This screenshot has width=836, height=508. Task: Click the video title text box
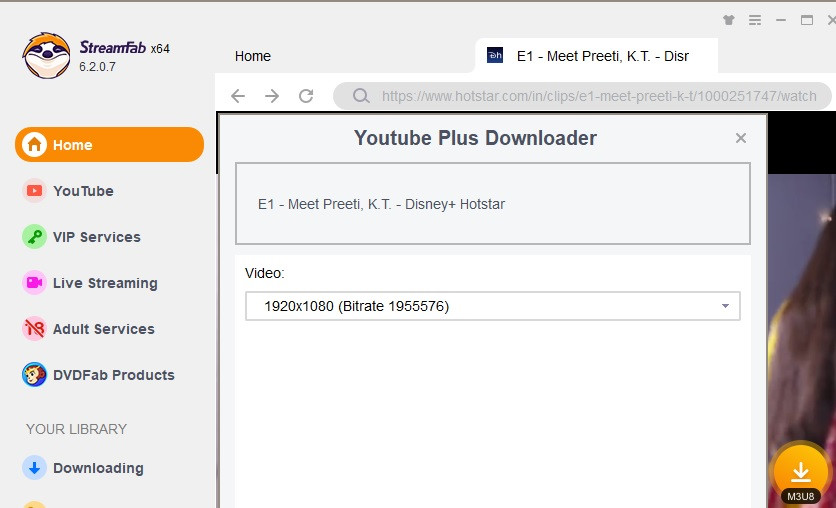492,204
